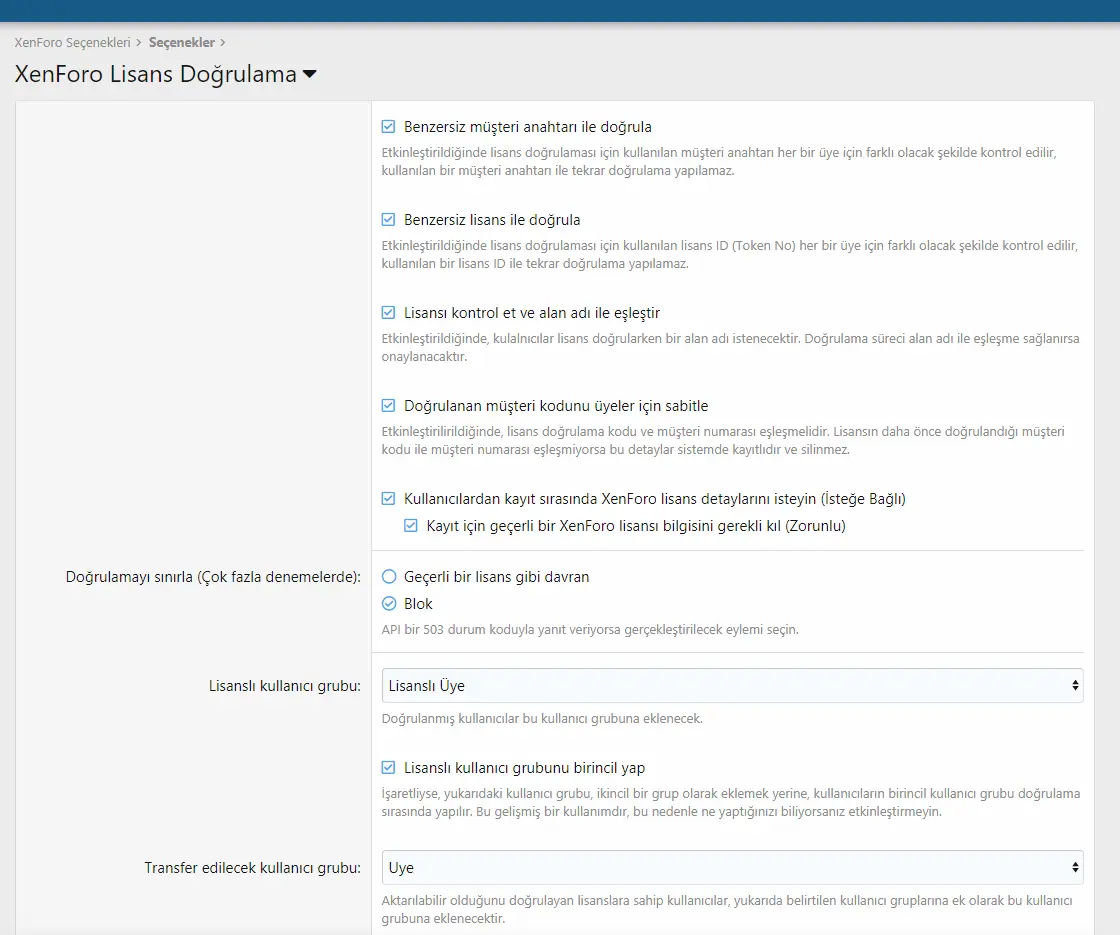
Task: Open 'Lisanslı kullanıcı grubu' dropdown
Action: pos(732,686)
